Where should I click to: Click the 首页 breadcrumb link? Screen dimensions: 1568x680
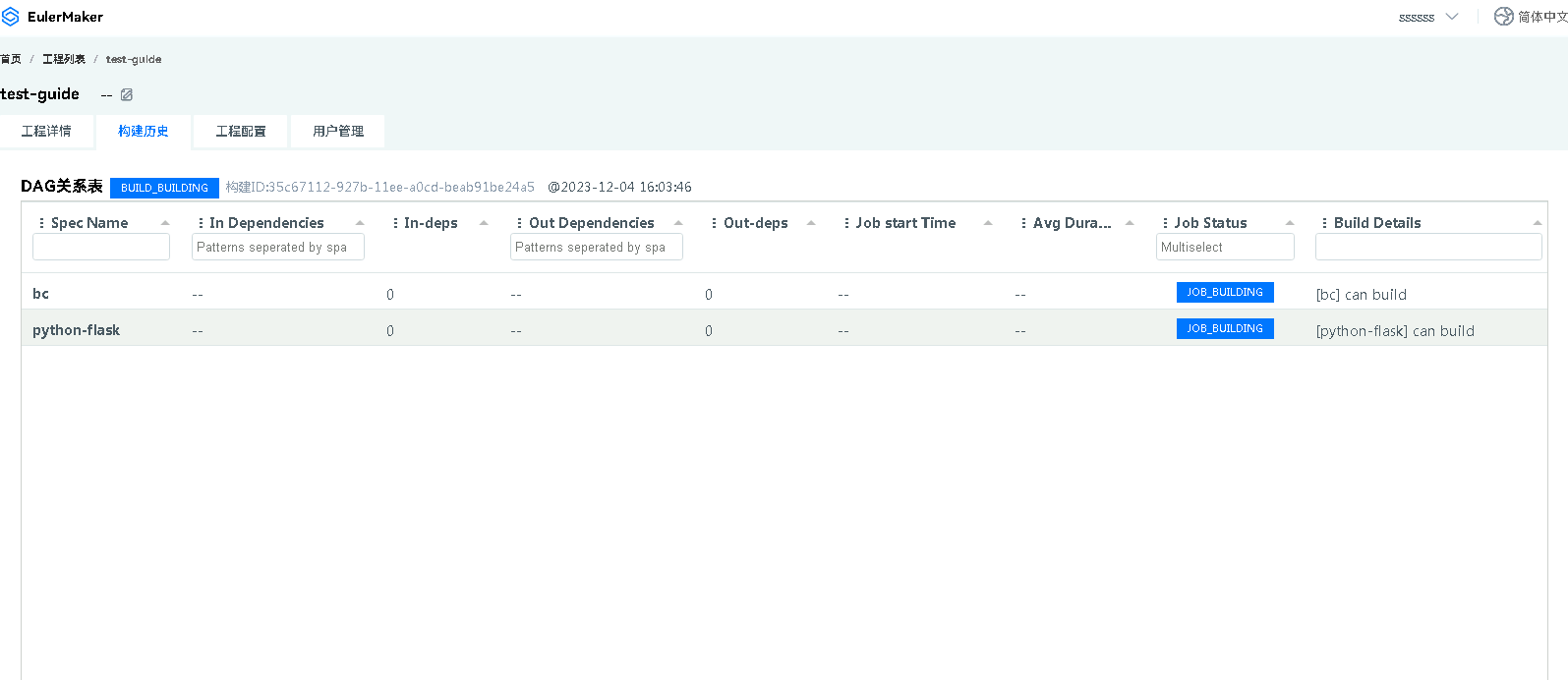(11, 59)
